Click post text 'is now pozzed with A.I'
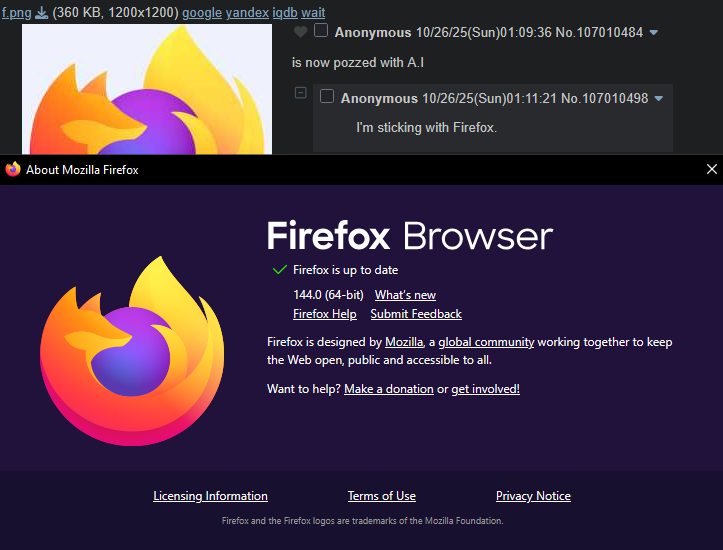 click(x=358, y=62)
